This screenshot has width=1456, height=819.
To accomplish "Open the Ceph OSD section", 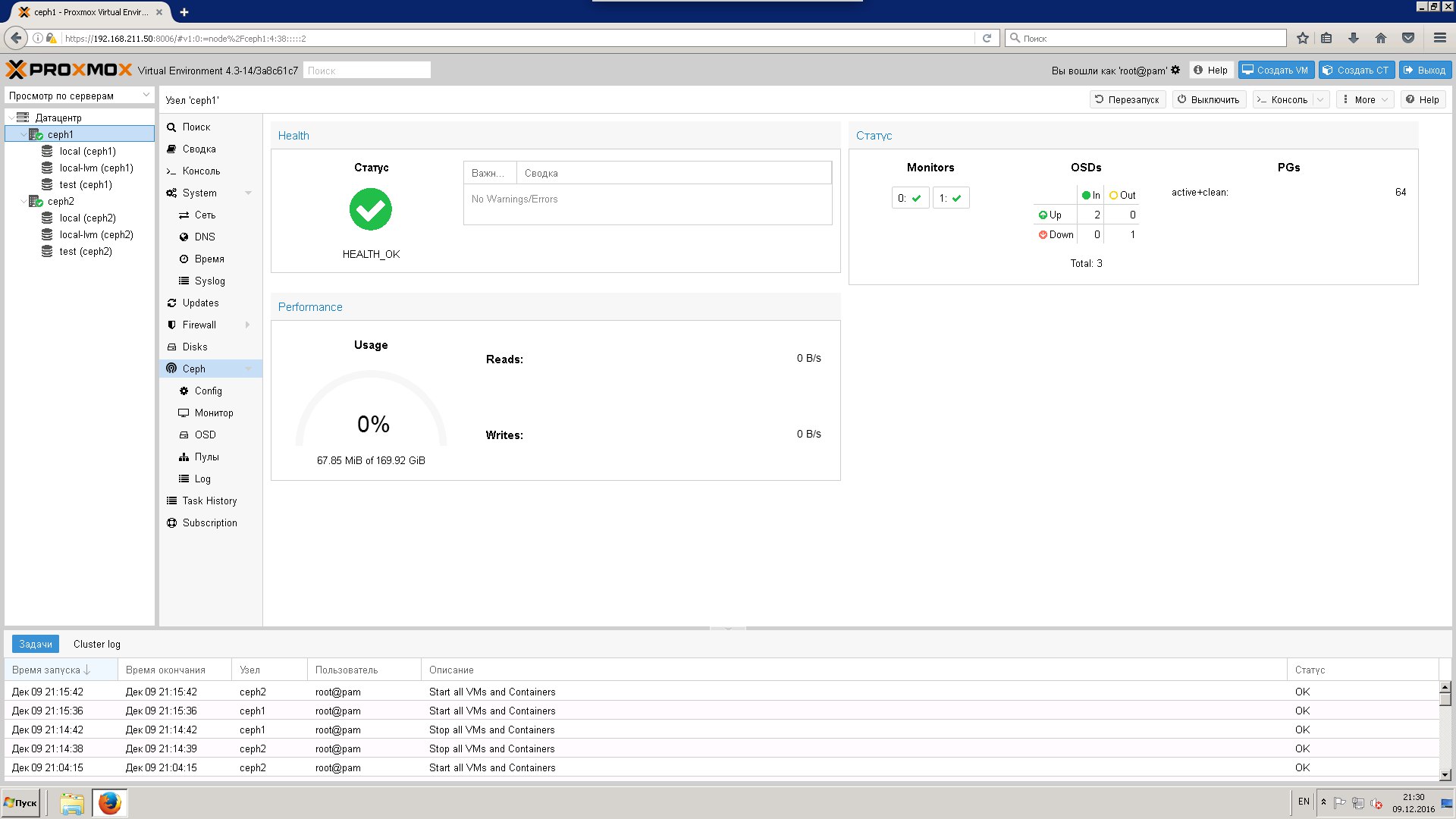I will pyautogui.click(x=205, y=435).
